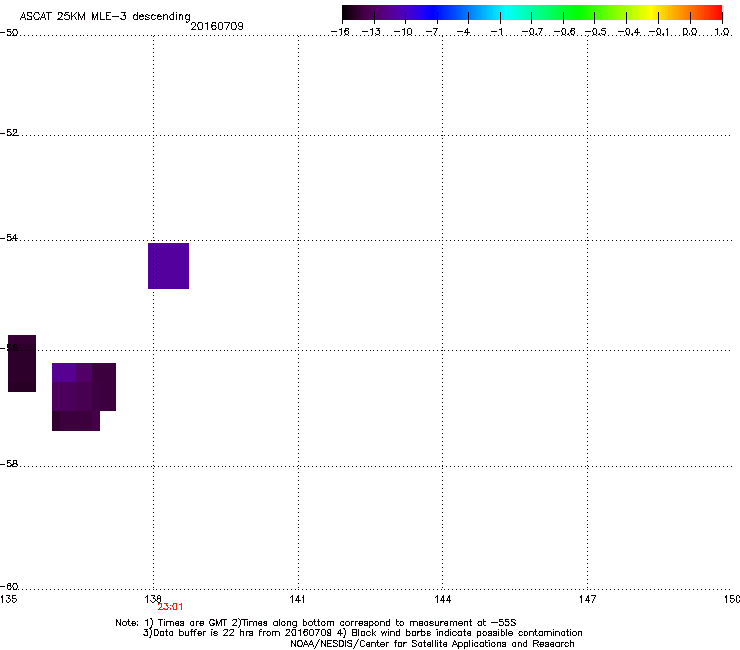Image resolution: width=740 pixels, height=650 pixels.
Task: Click the -52 latitude axis label
Action: 9,133
